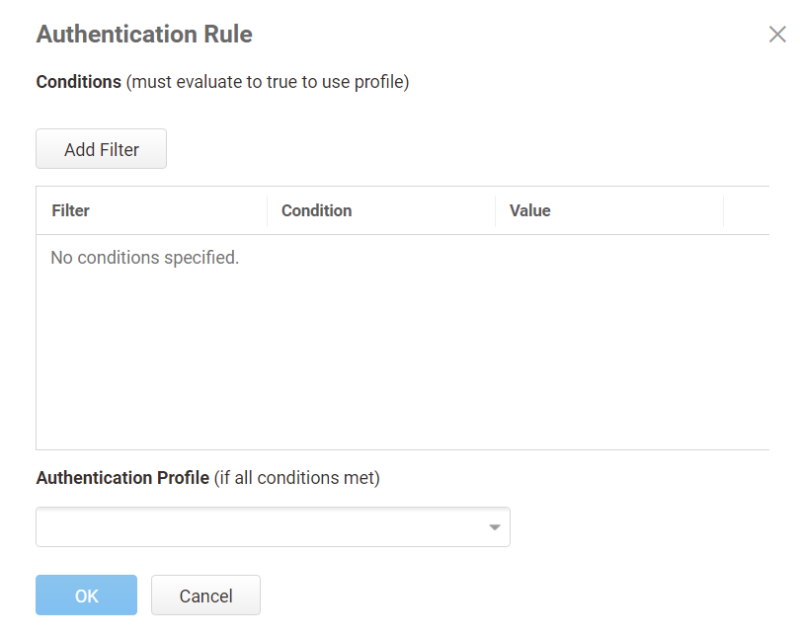Click the Add Filter button
Screen dimensions: 800x637
click(x=101, y=150)
